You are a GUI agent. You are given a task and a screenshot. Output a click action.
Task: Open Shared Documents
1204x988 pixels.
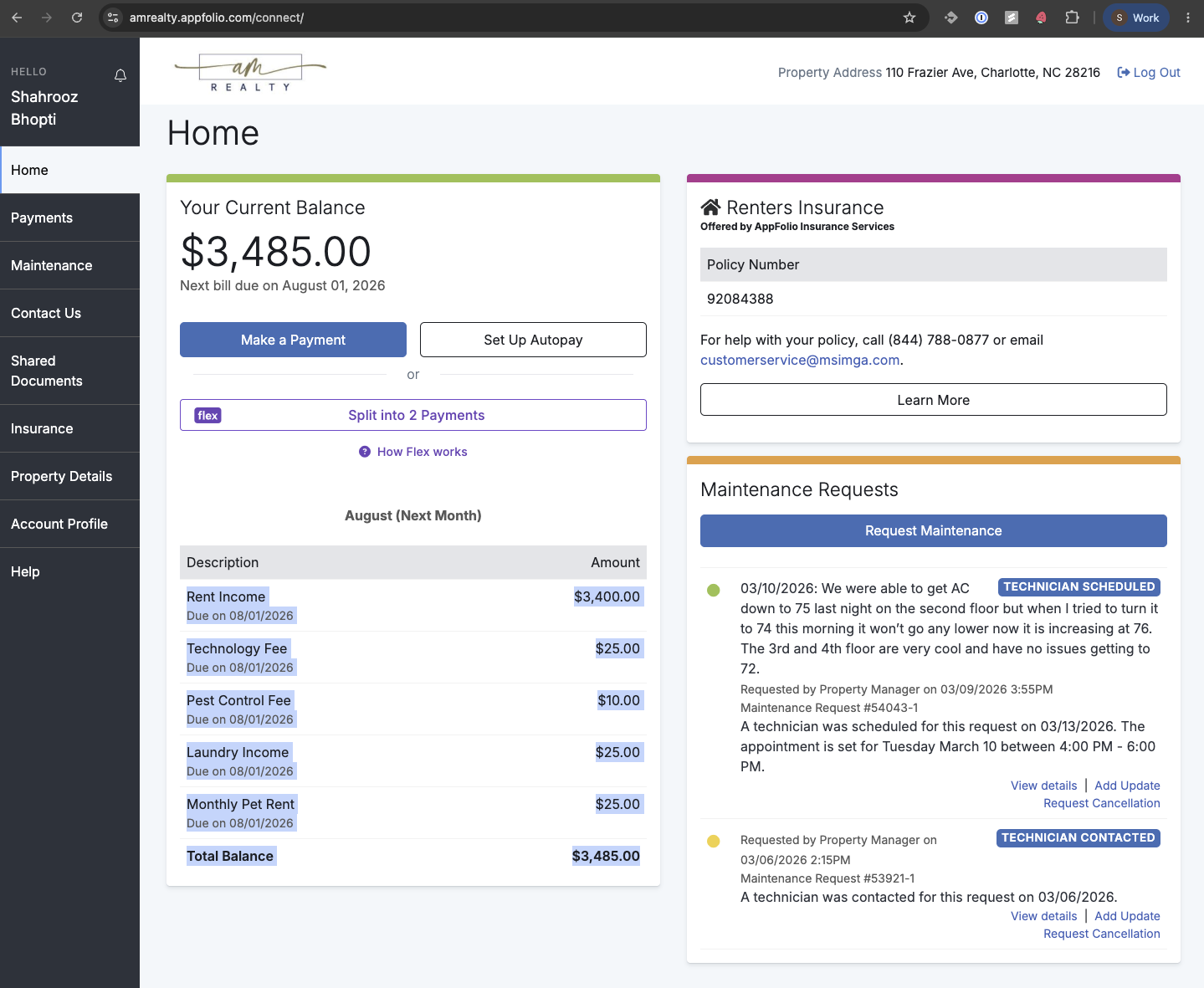(x=70, y=371)
